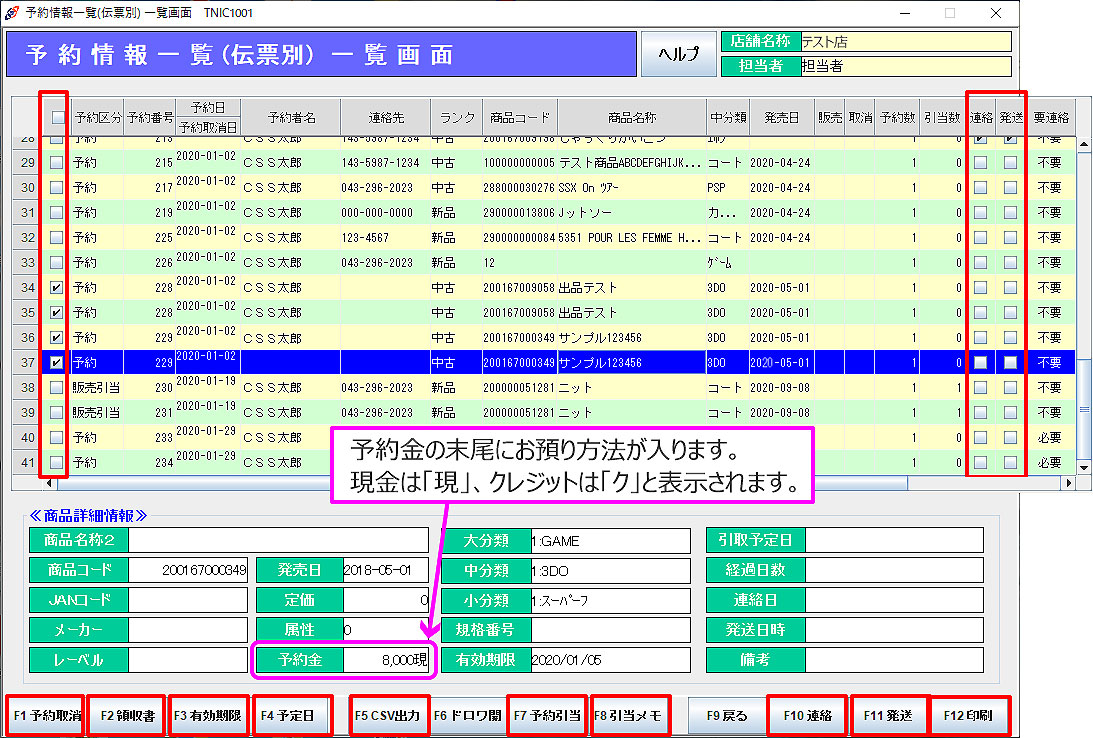Click the horizontal scrollbar right arrow
This screenshot has height=738, width=1093.
coord(1069,483)
